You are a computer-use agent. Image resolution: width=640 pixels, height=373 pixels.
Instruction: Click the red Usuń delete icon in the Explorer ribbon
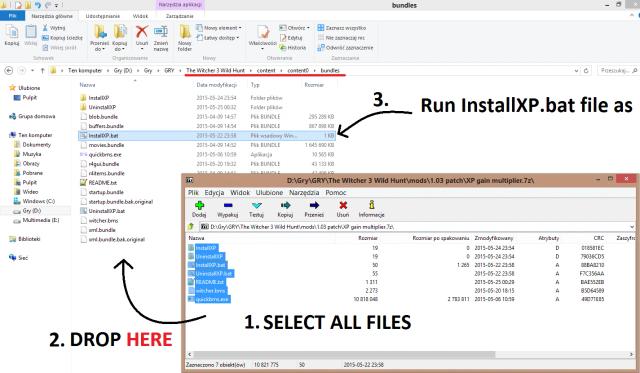142,31
